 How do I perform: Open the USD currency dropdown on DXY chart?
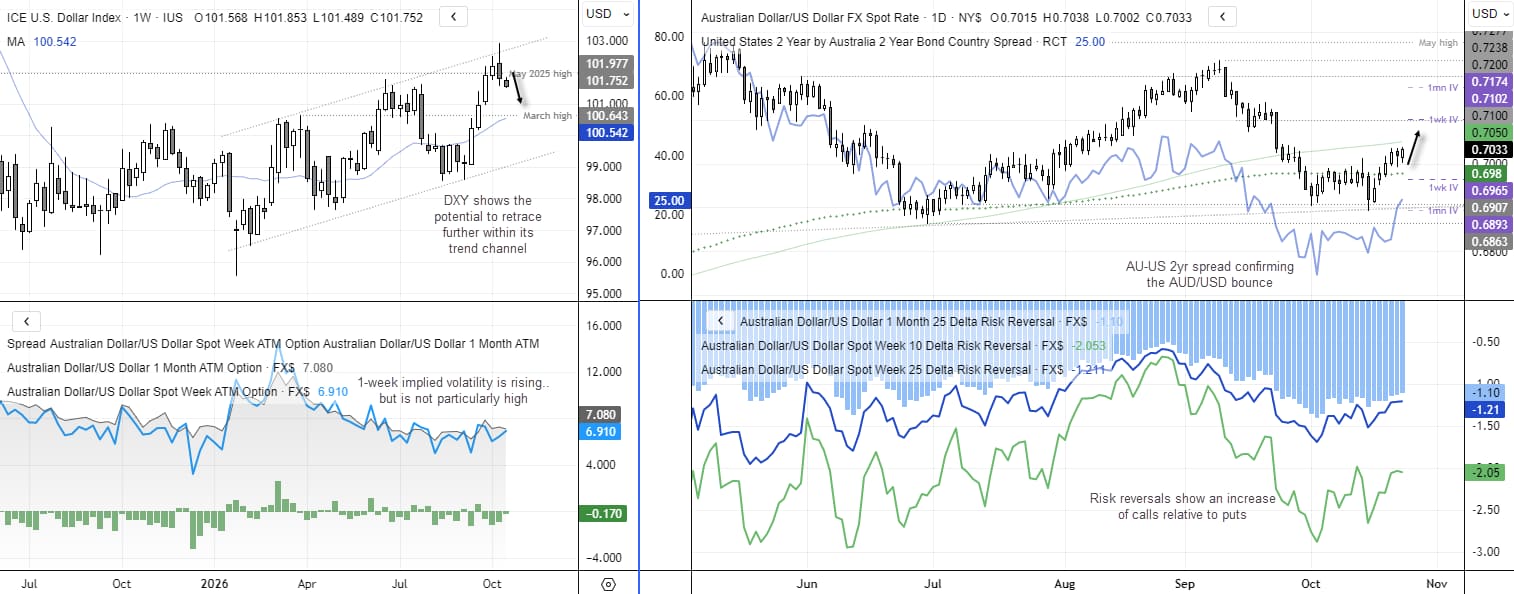pos(608,14)
